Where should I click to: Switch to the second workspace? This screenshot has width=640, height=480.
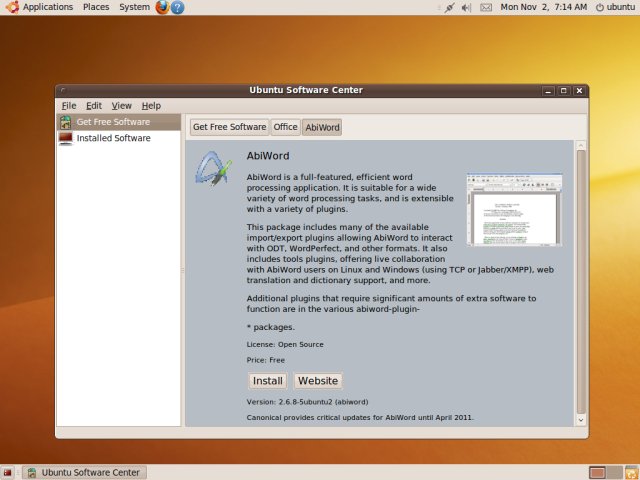(x=614, y=473)
